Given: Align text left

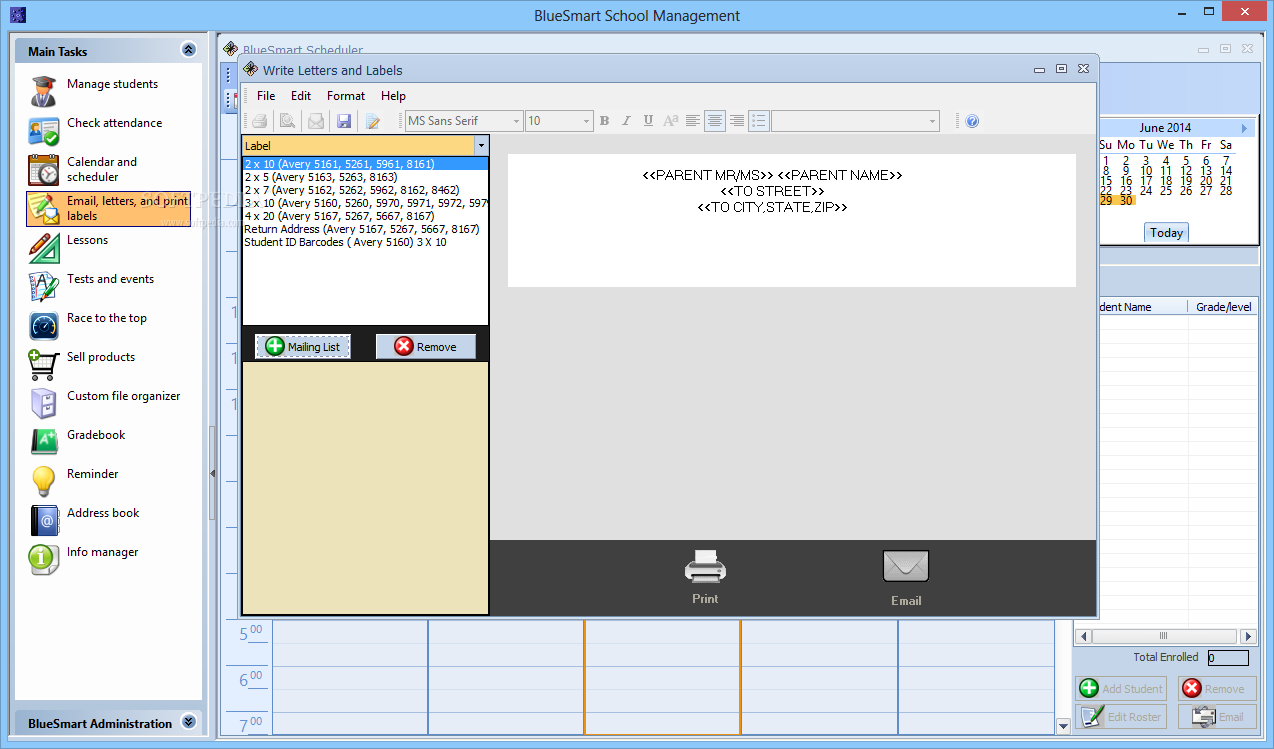Looking at the screenshot, I should coord(693,121).
